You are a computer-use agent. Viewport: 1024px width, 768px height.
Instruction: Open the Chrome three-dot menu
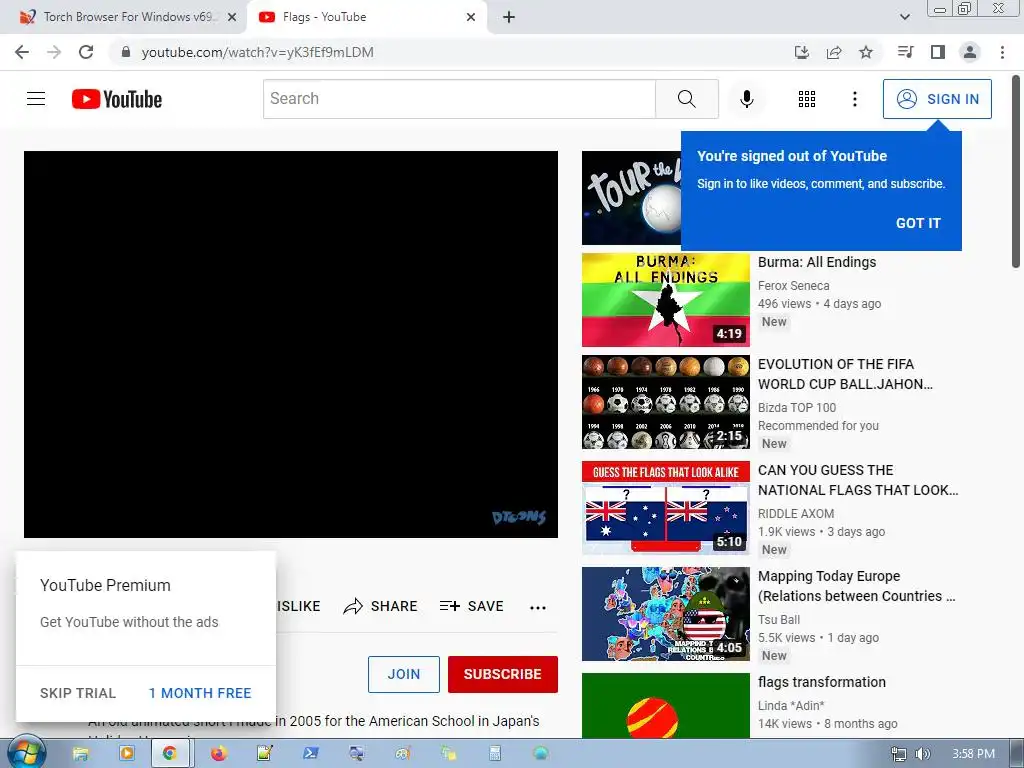tap(1002, 52)
